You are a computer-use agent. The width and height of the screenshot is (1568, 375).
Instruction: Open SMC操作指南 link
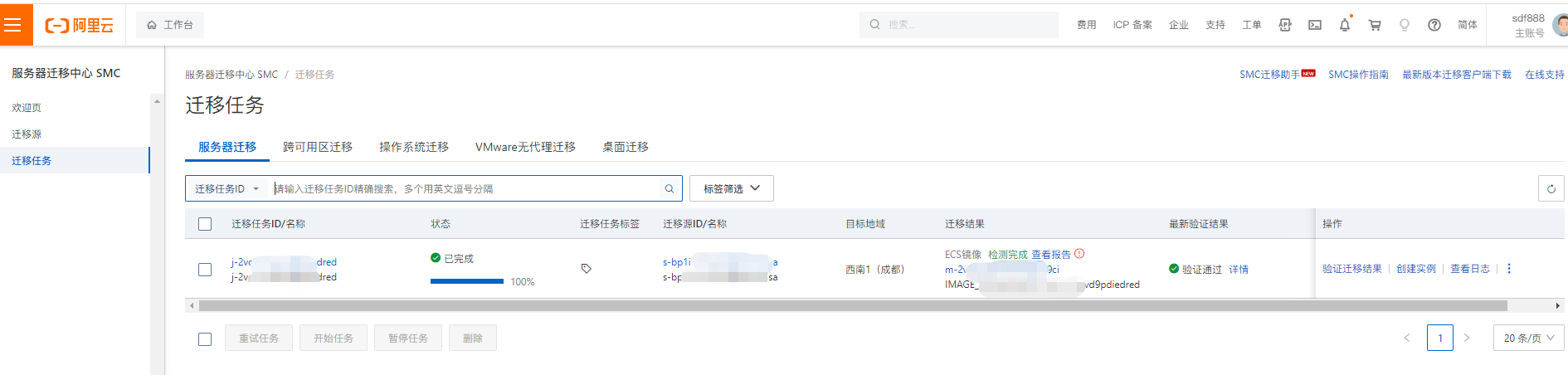(x=1358, y=75)
